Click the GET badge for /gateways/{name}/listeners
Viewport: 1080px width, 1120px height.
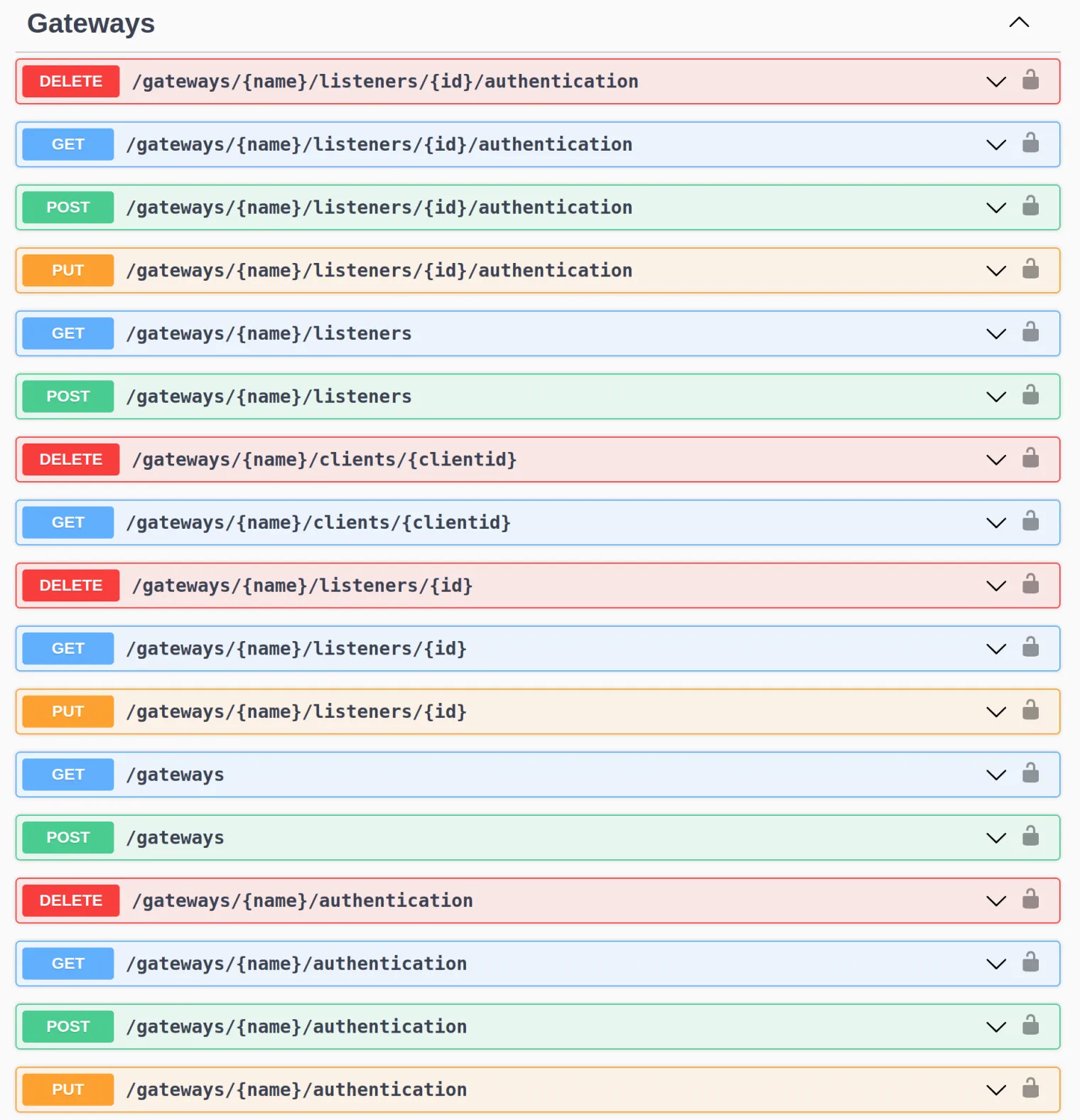point(68,333)
